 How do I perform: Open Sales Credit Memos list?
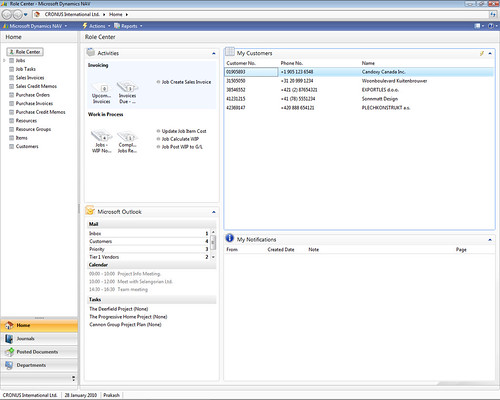[x=36, y=86]
